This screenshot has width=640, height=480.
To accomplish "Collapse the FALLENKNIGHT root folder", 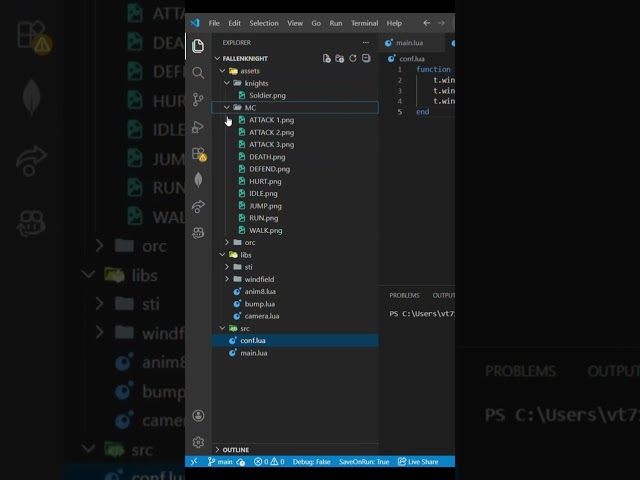I will [x=295, y=58].
